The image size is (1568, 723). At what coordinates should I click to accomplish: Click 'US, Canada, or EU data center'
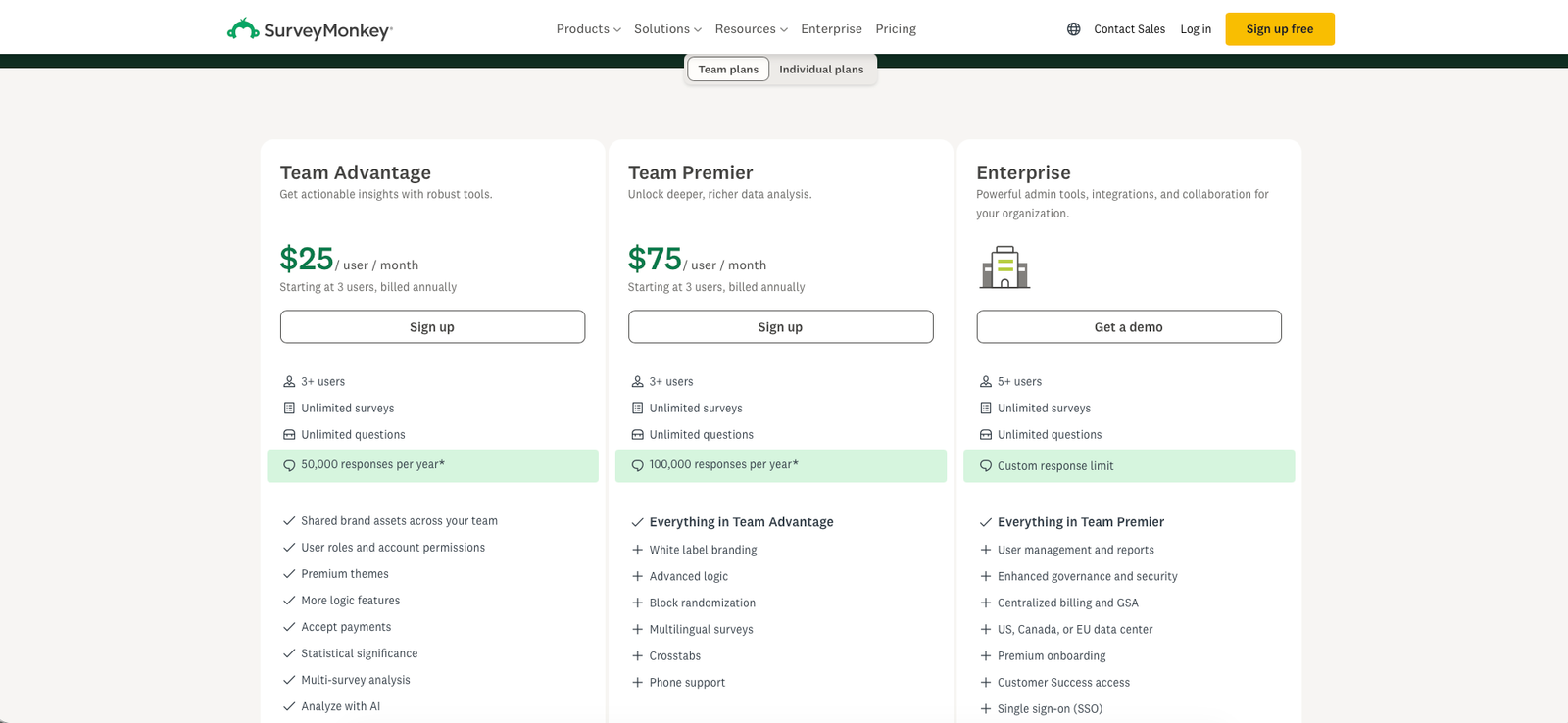tap(1075, 629)
